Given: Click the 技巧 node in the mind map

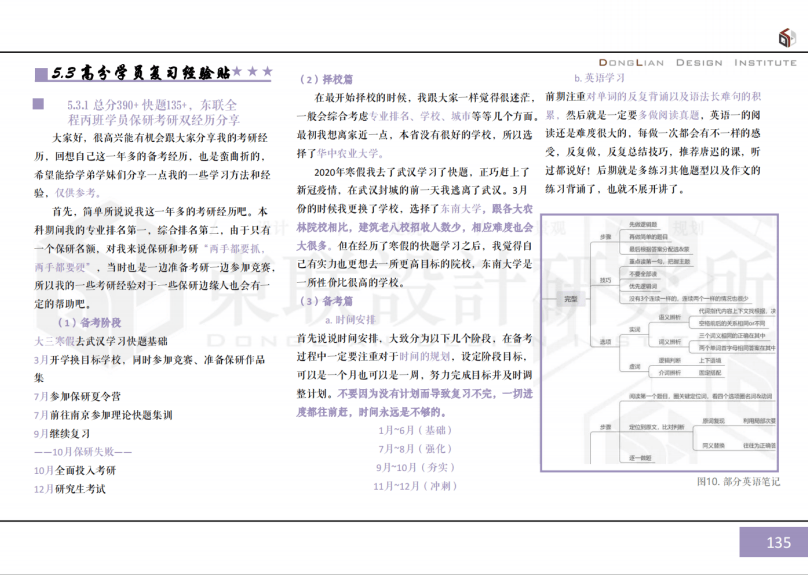Looking at the screenshot, I should [x=605, y=279].
